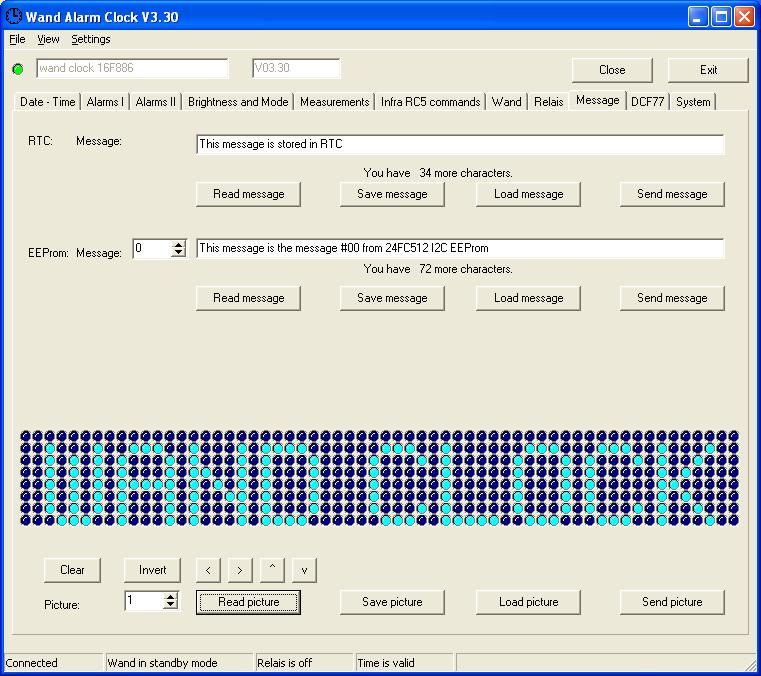
Task: Increase the EEProm message number spinner
Action: point(179,245)
